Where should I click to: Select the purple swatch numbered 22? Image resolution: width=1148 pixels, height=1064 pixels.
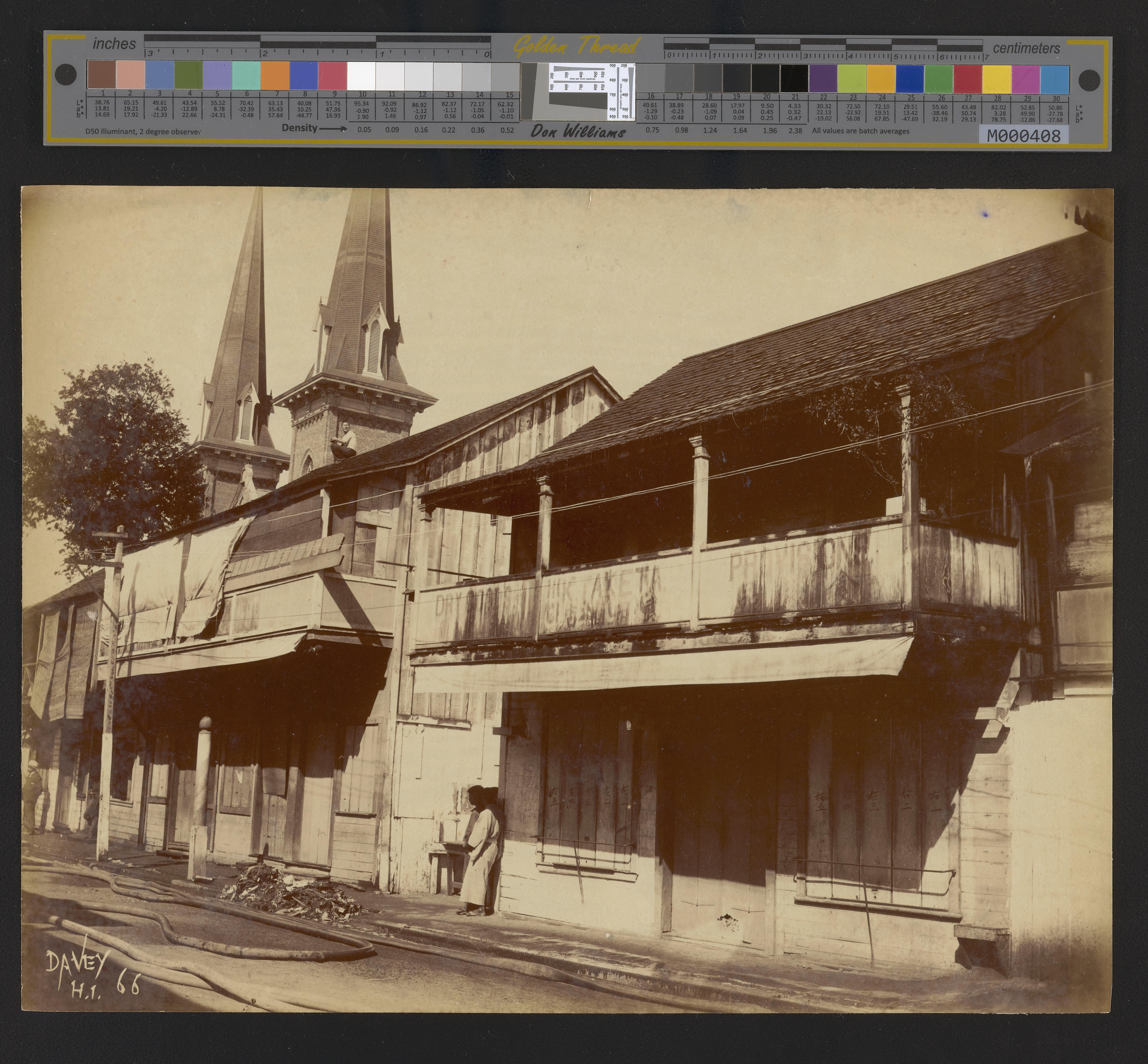[823, 79]
